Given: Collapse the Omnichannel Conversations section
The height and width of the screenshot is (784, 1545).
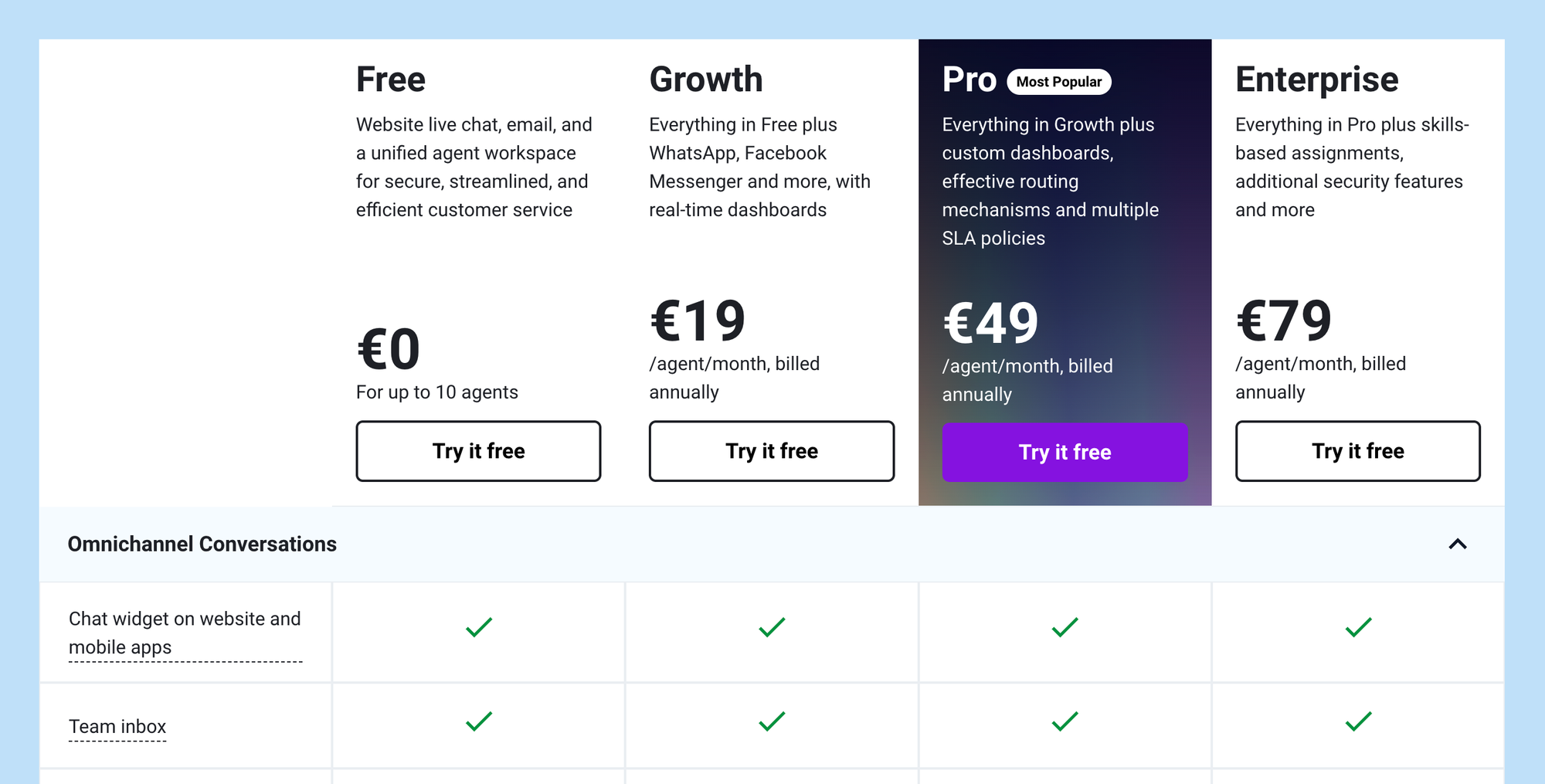Looking at the screenshot, I should point(1458,544).
